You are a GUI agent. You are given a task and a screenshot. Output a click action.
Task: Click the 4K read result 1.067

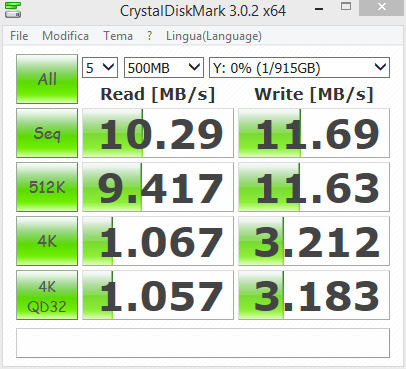[x=158, y=241]
